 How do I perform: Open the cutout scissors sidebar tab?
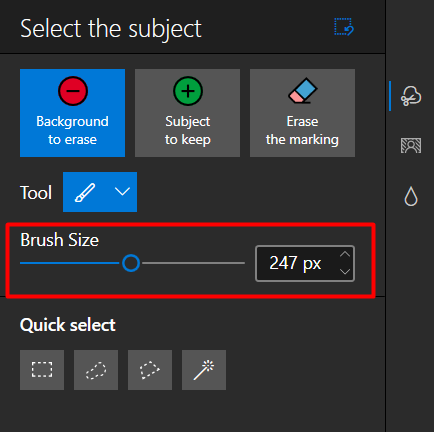(x=411, y=96)
